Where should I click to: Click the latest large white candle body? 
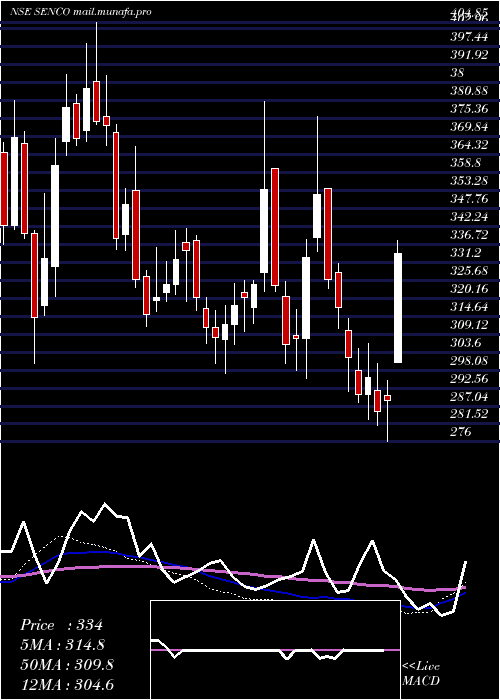point(398,308)
